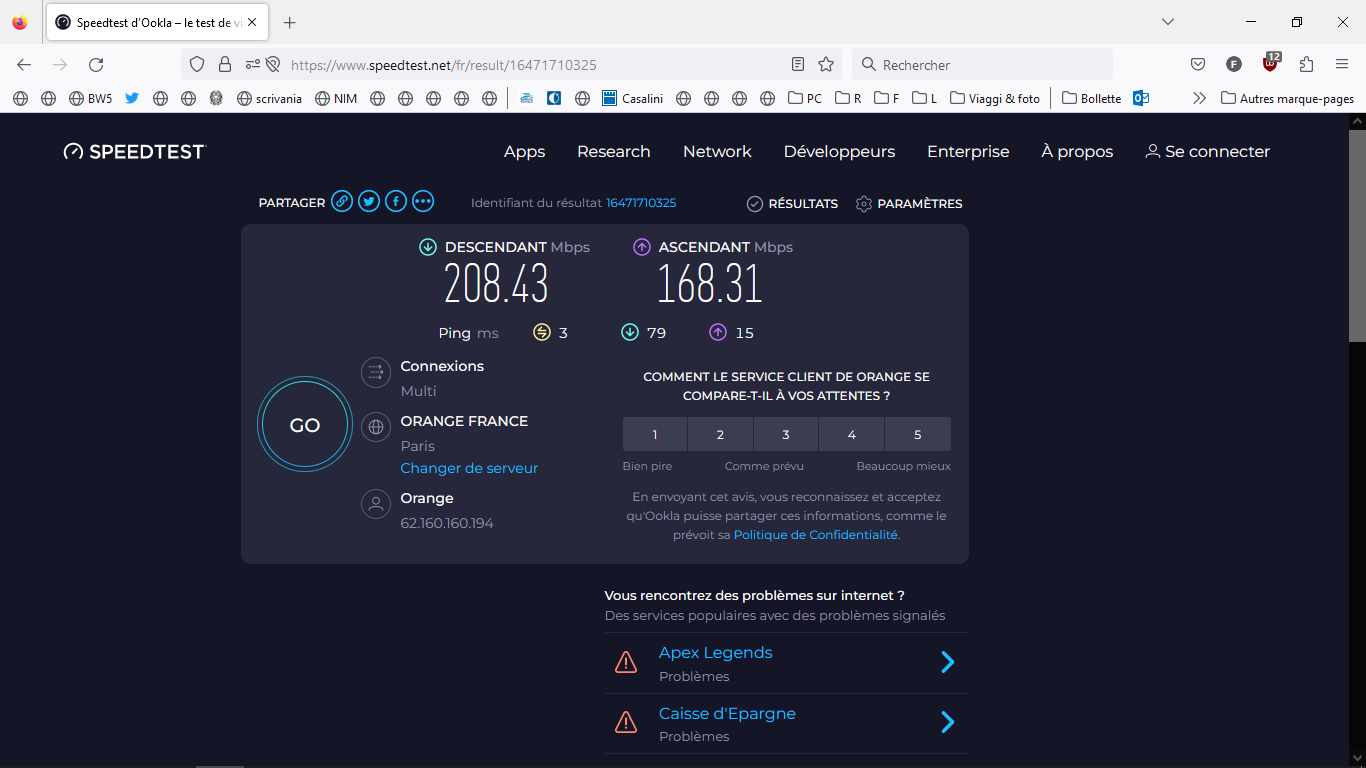Toggle Firefox reader view icon
This screenshot has height=768, width=1366.
click(798, 65)
